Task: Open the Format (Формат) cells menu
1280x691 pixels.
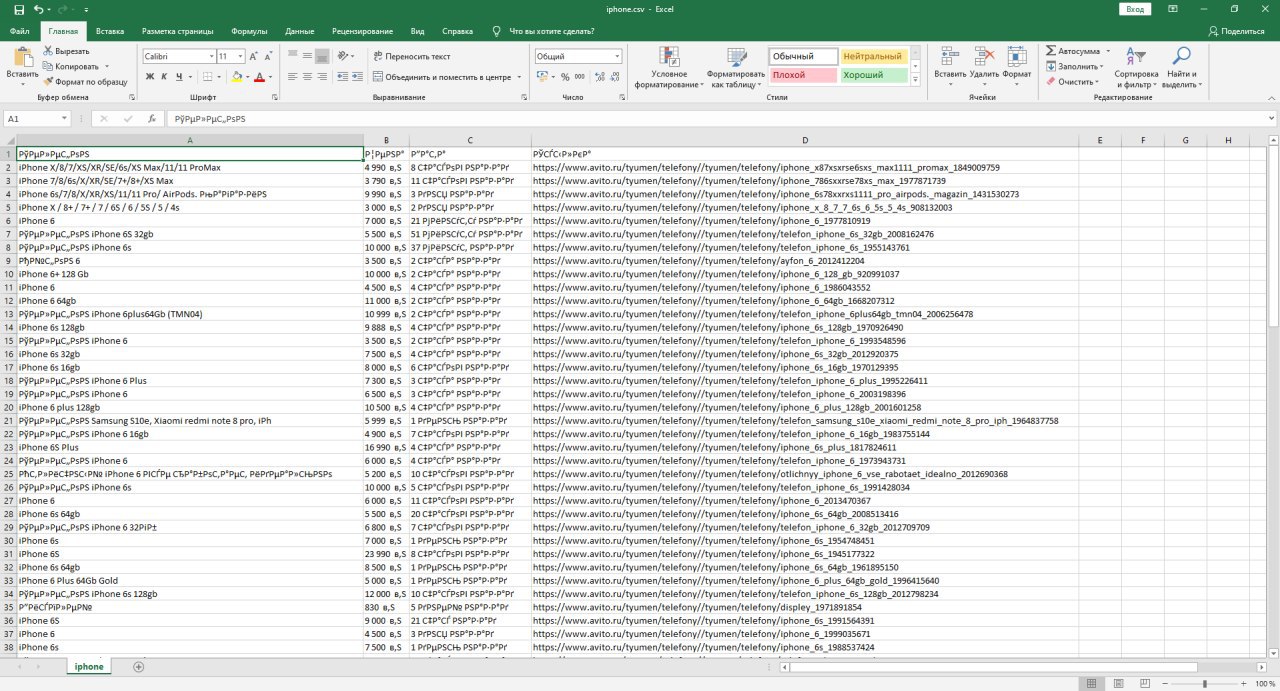Action: point(1017,65)
